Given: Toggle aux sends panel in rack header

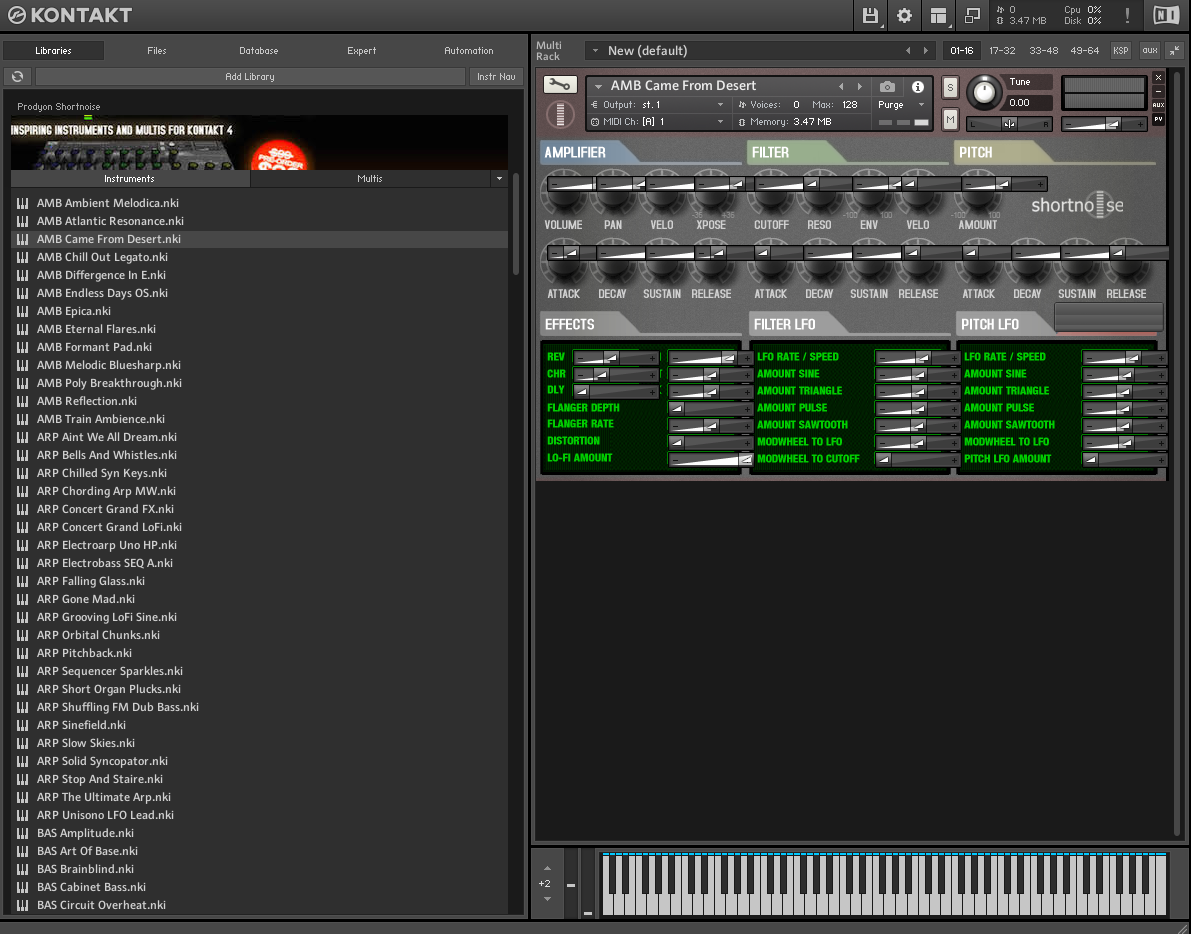Looking at the screenshot, I should coord(1150,51).
